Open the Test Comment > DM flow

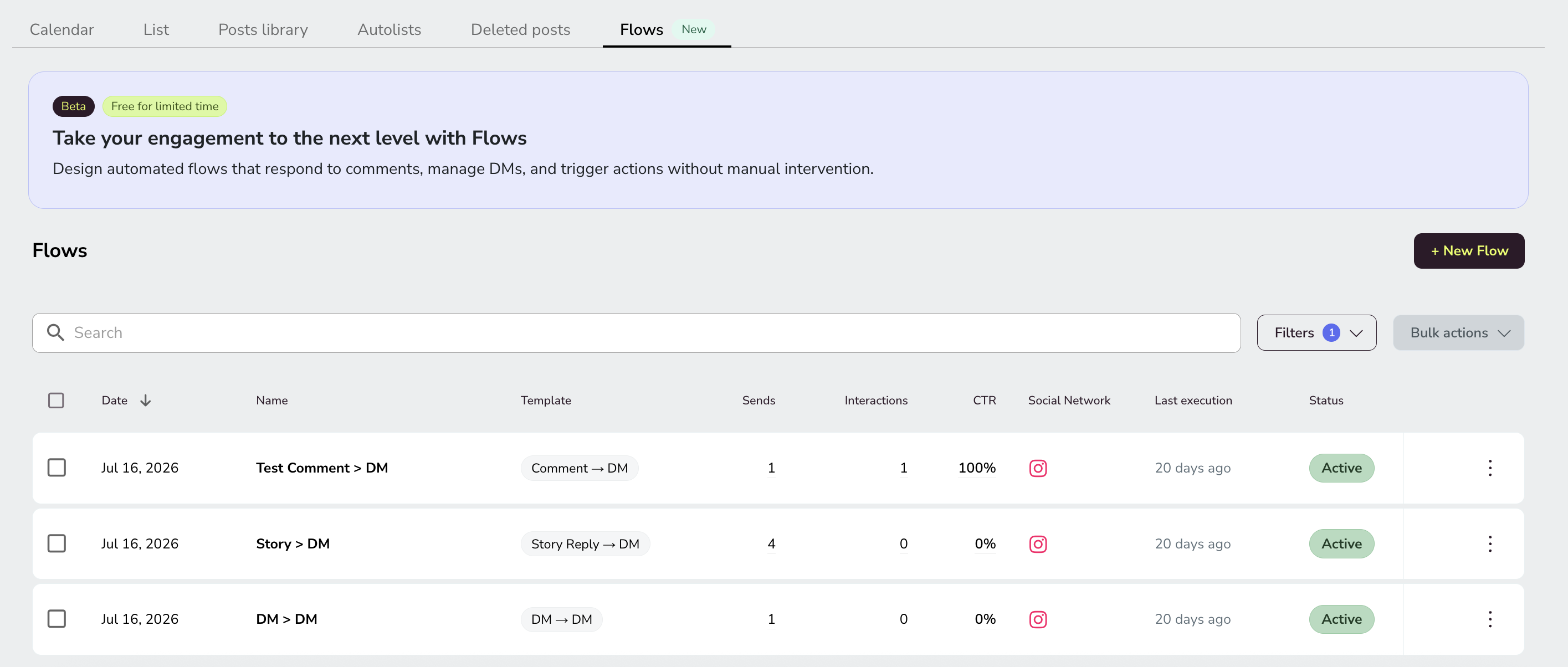click(322, 468)
